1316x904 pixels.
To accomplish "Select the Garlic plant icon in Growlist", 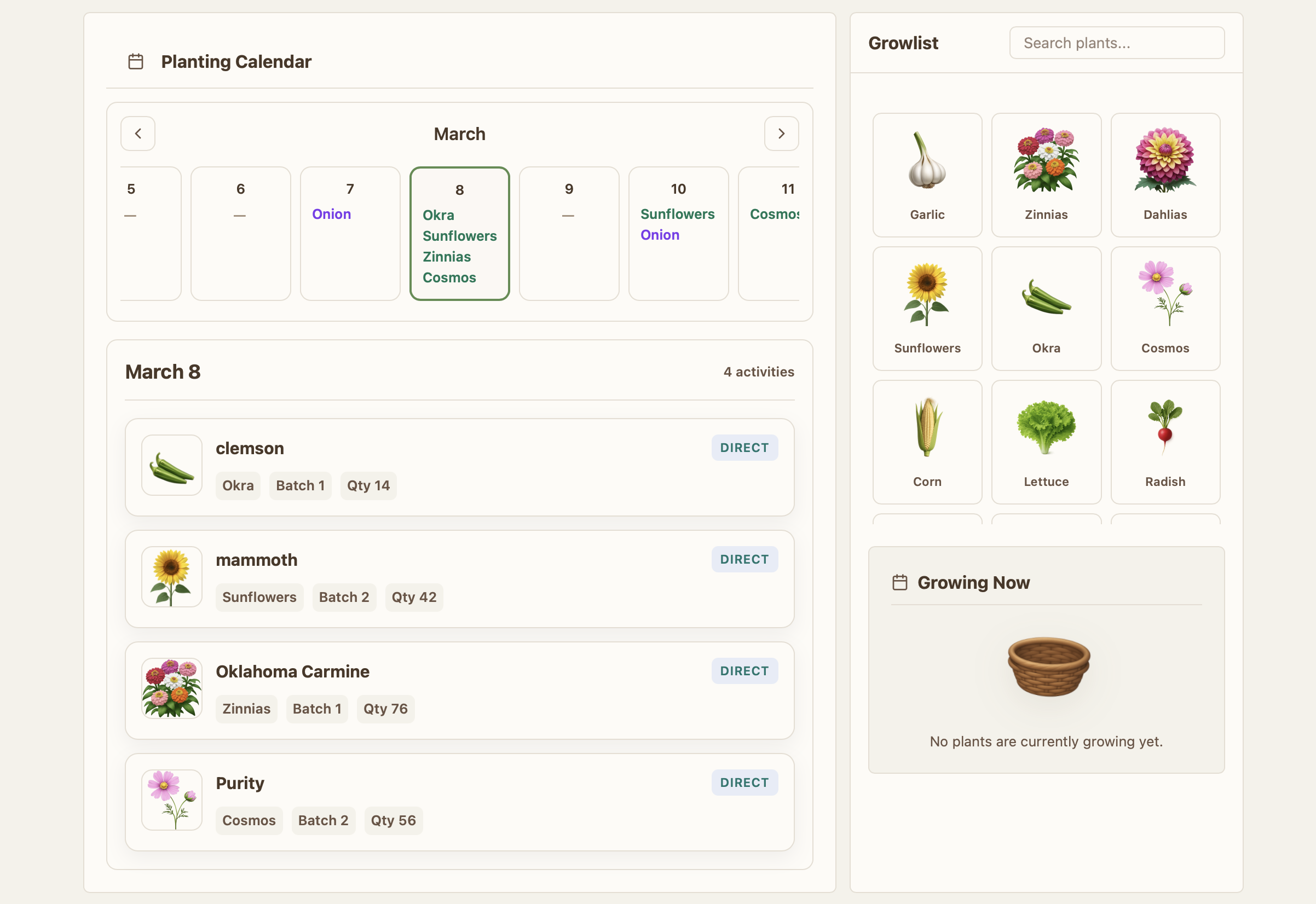I will [x=927, y=161].
